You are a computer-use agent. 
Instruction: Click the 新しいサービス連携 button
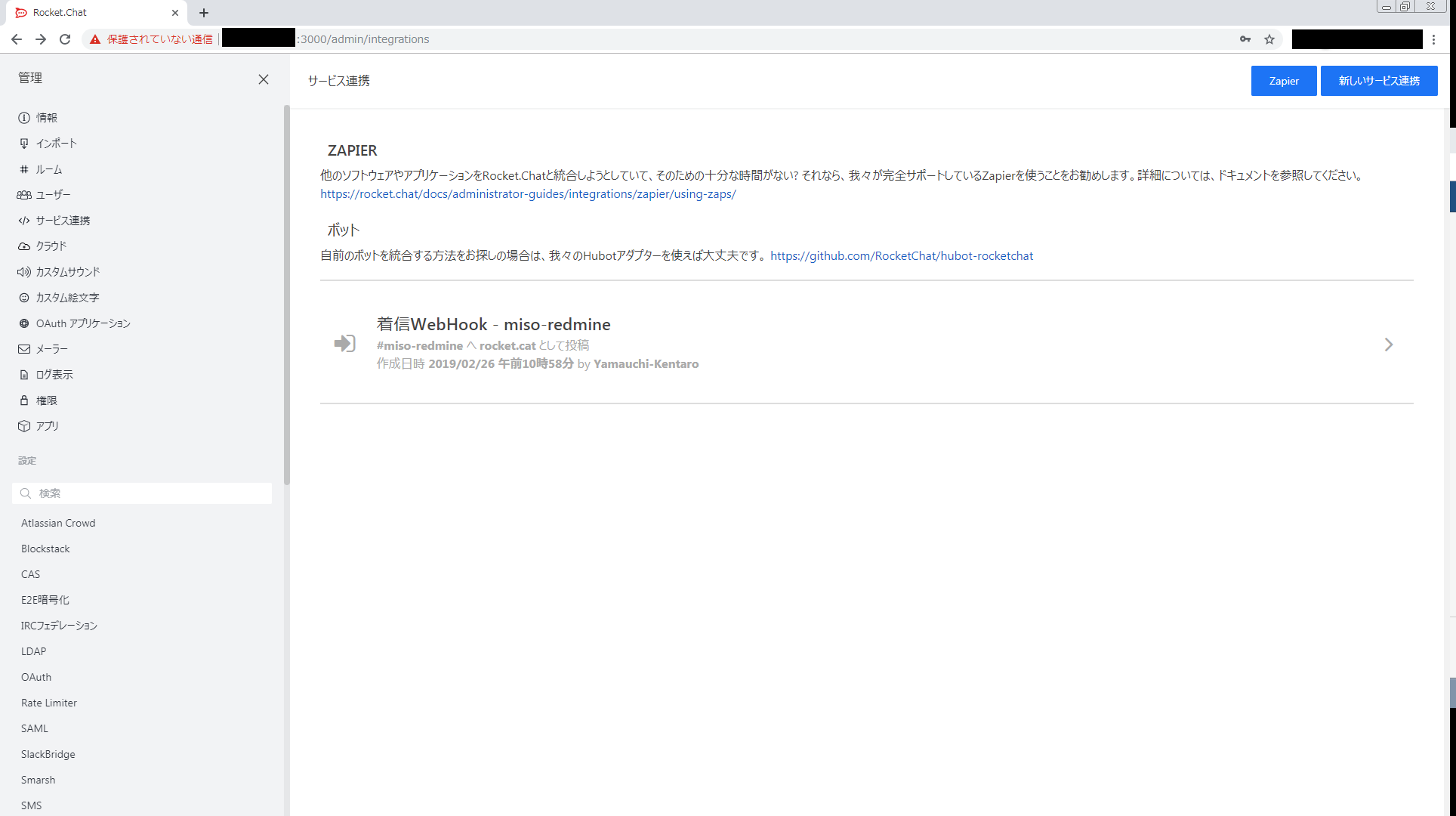1378,81
